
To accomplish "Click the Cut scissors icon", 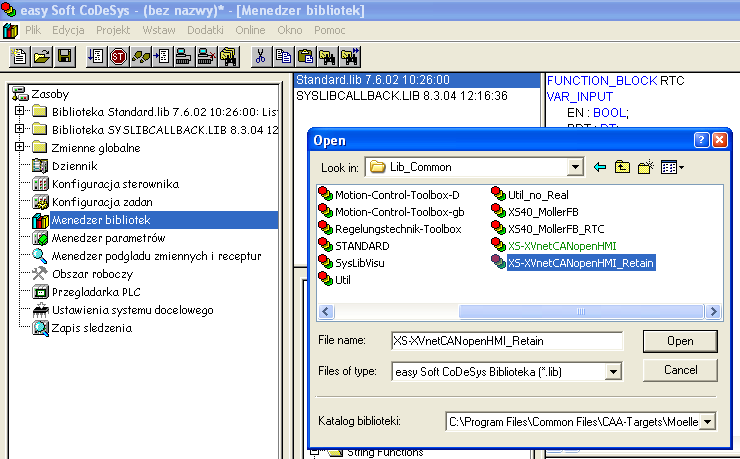I will tap(261, 57).
